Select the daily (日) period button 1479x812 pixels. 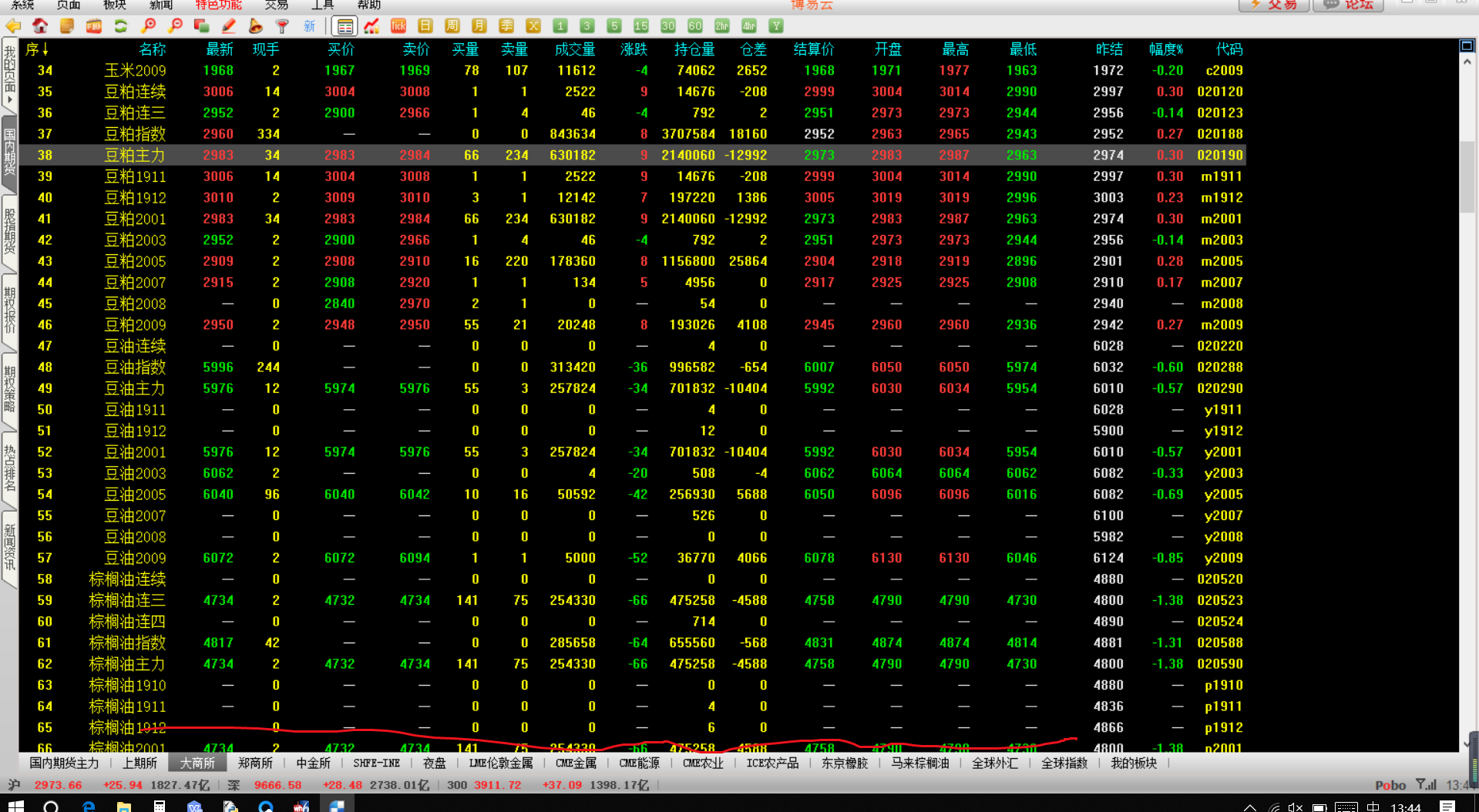(425, 26)
